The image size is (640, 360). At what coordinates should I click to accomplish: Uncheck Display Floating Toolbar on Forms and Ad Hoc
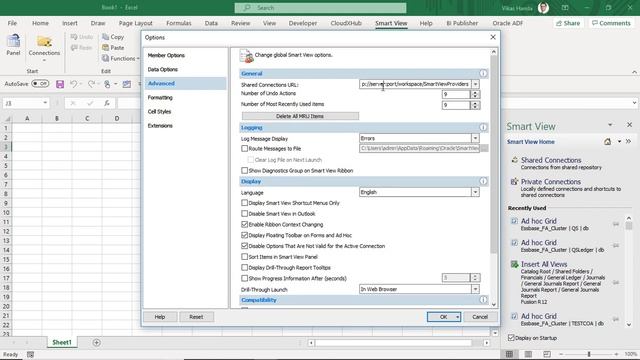(x=244, y=235)
